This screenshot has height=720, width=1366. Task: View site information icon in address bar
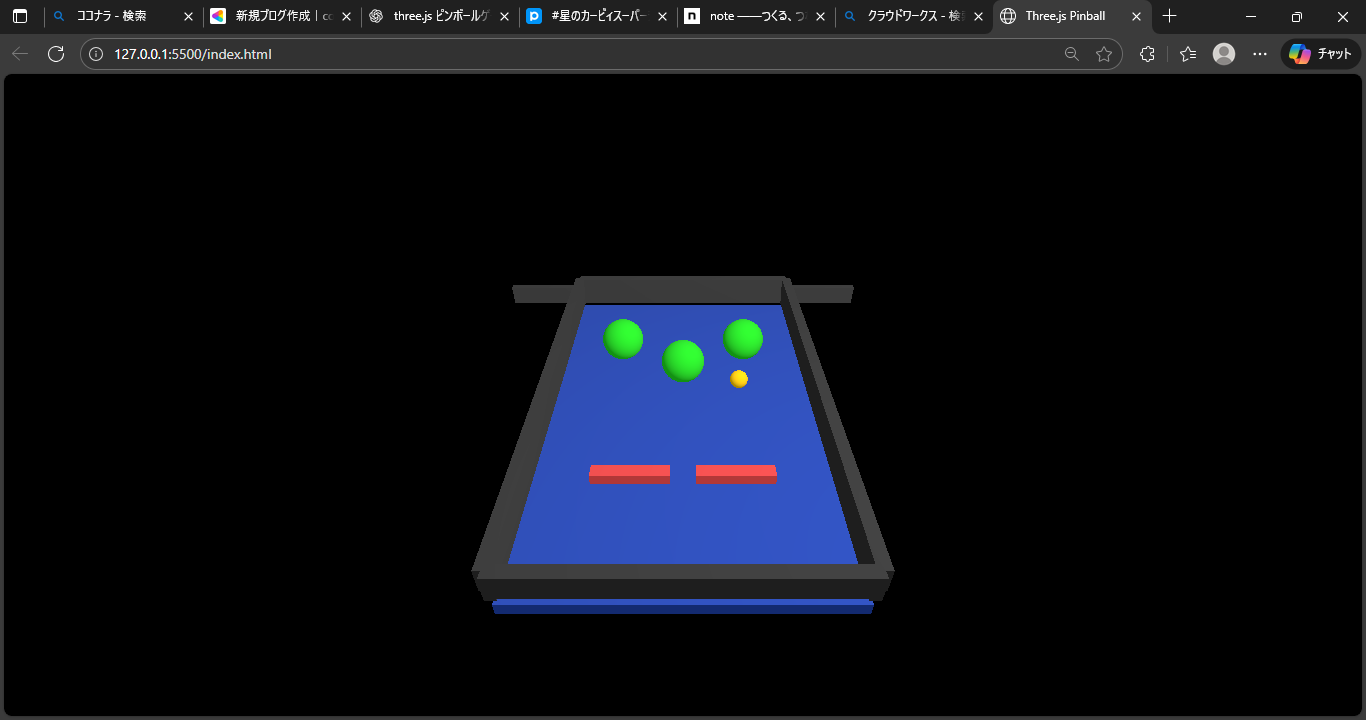[x=96, y=54]
